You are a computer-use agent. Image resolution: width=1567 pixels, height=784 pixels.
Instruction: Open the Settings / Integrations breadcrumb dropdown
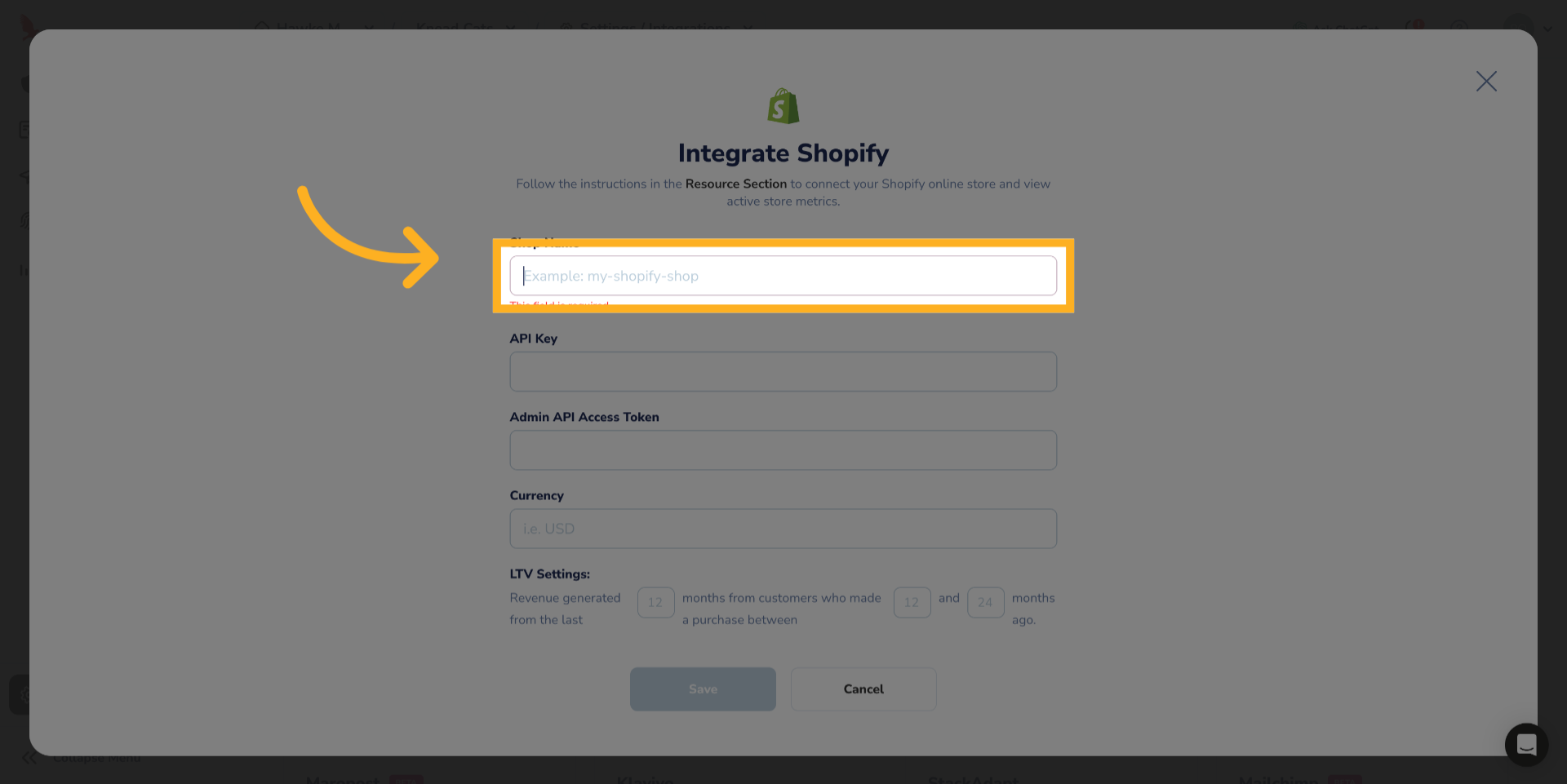click(748, 28)
